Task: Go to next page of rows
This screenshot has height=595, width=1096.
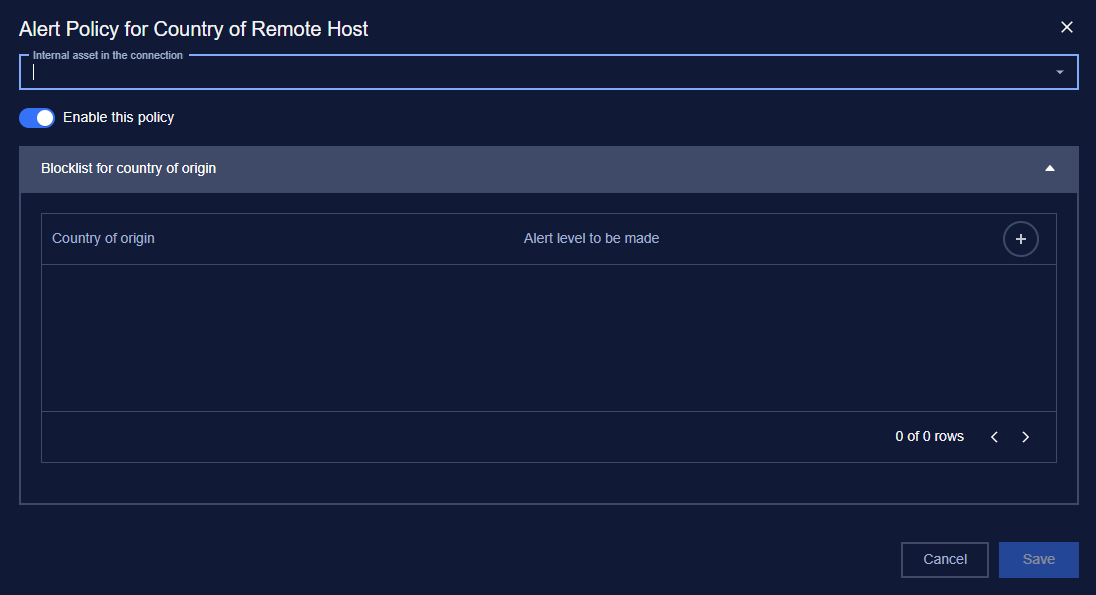Action: point(1025,437)
